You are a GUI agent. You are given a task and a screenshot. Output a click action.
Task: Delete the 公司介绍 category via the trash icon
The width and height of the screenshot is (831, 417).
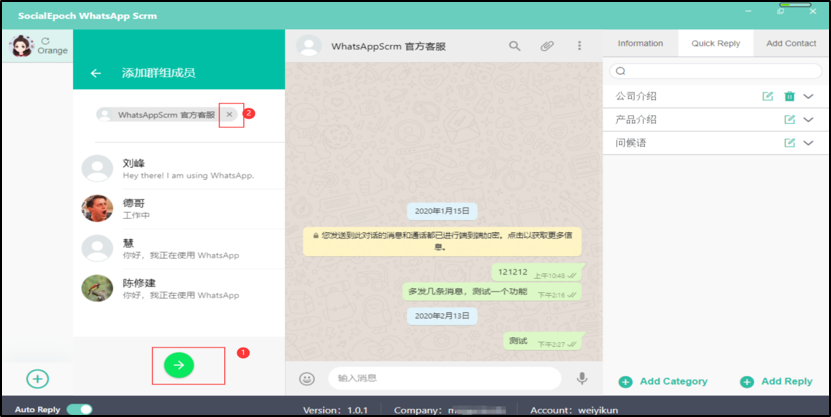[x=790, y=96]
